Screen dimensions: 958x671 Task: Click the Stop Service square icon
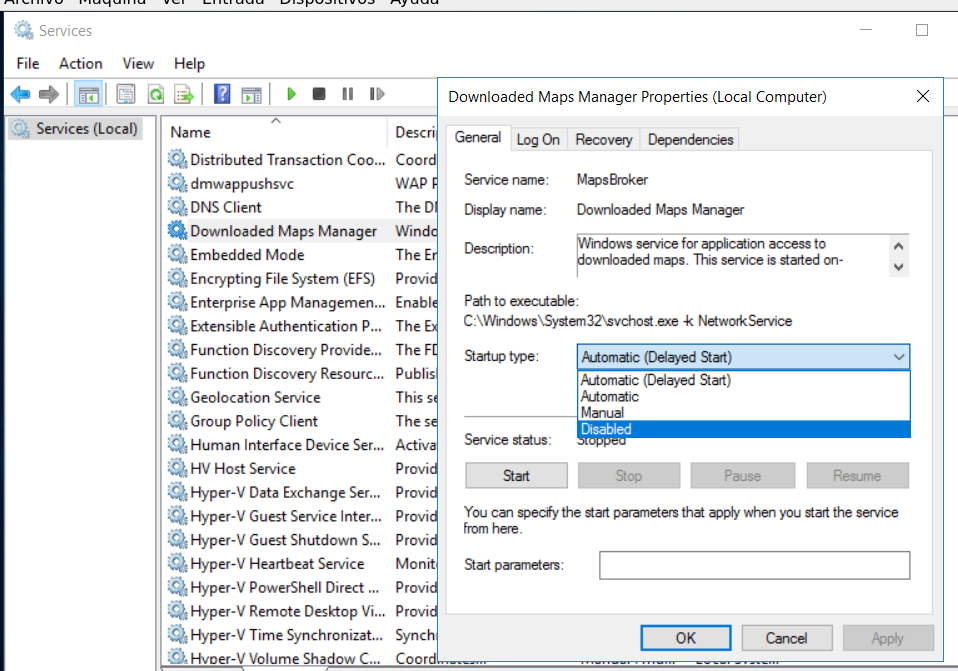(319, 94)
